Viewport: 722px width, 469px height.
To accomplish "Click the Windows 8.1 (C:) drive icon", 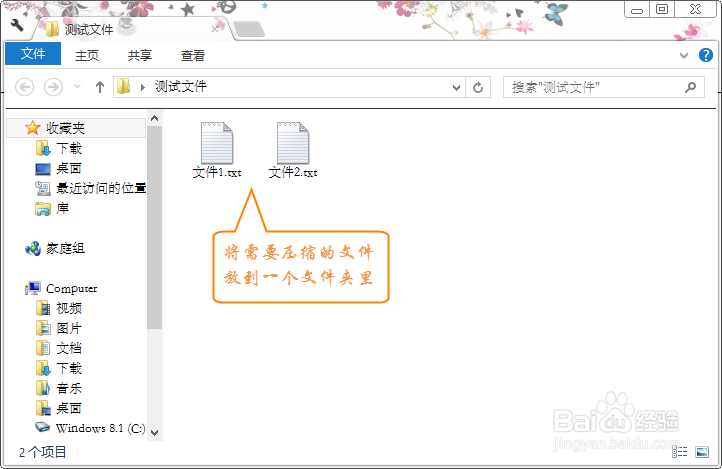I will [x=43, y=427].
